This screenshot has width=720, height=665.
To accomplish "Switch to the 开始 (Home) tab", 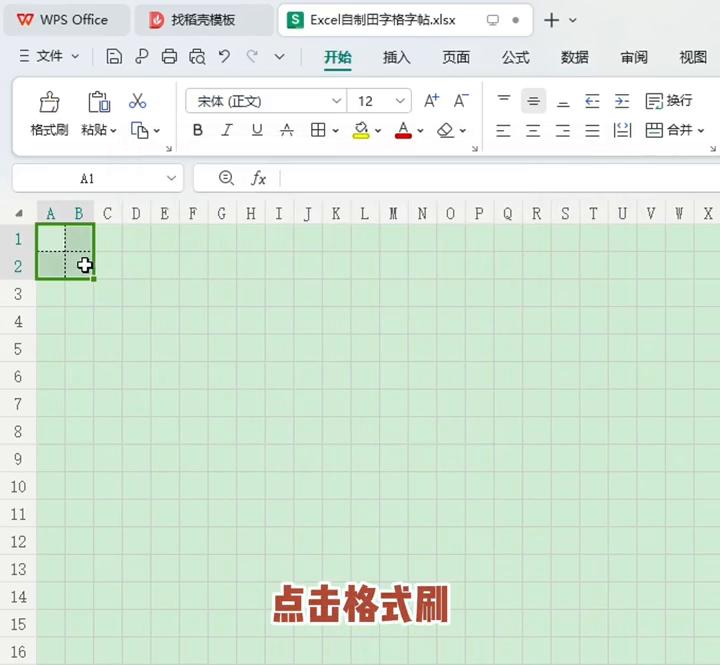I will pyautogui.click(x=338, y=57).
